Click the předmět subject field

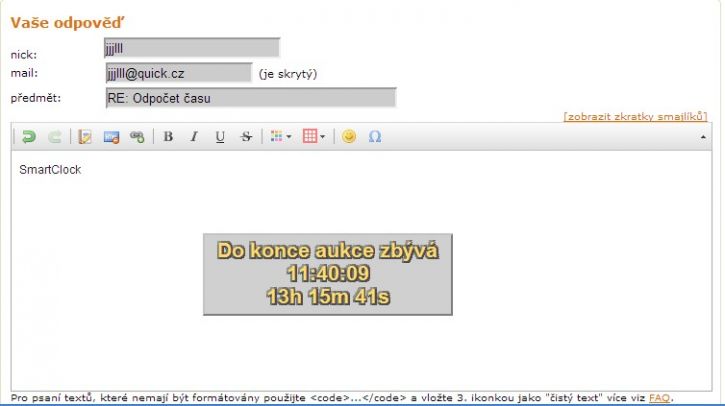pos(251,98)
